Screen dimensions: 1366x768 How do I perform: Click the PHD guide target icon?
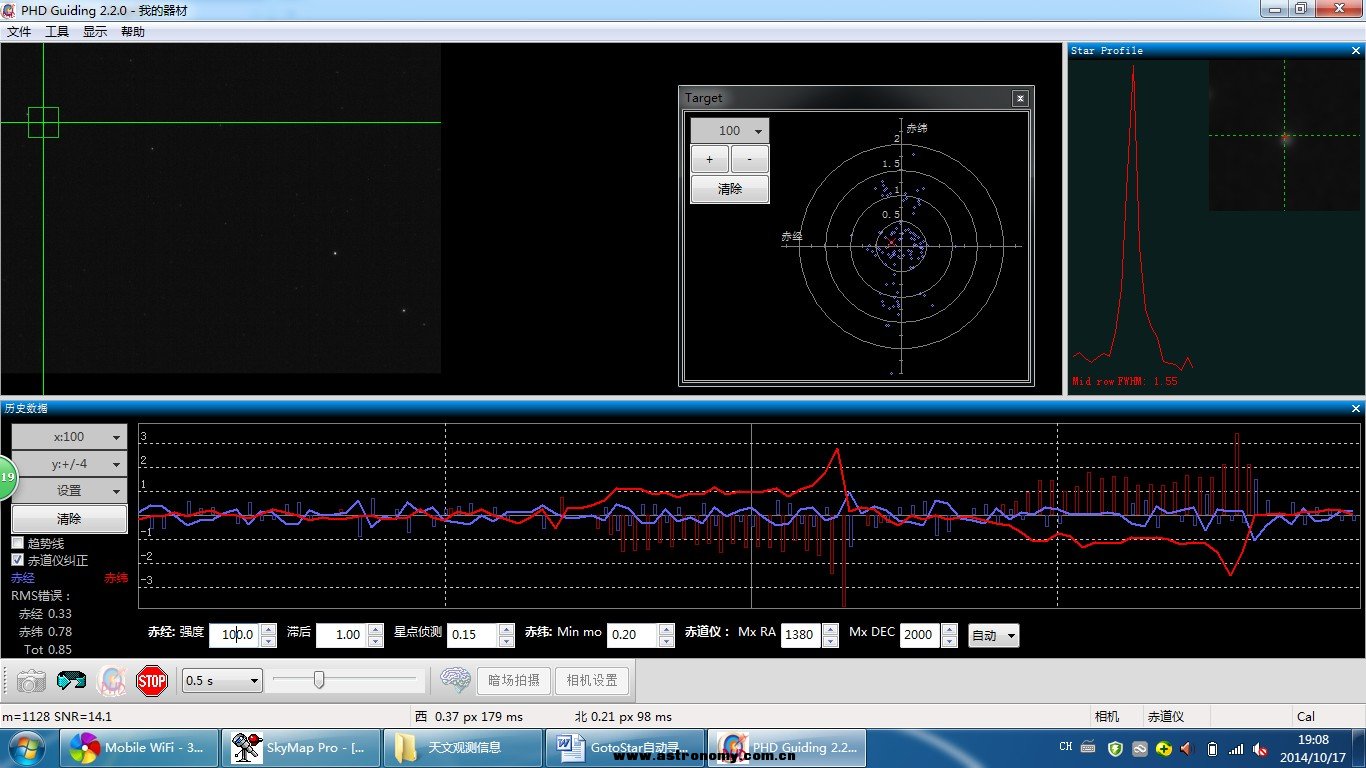click(x=112, y=681)
